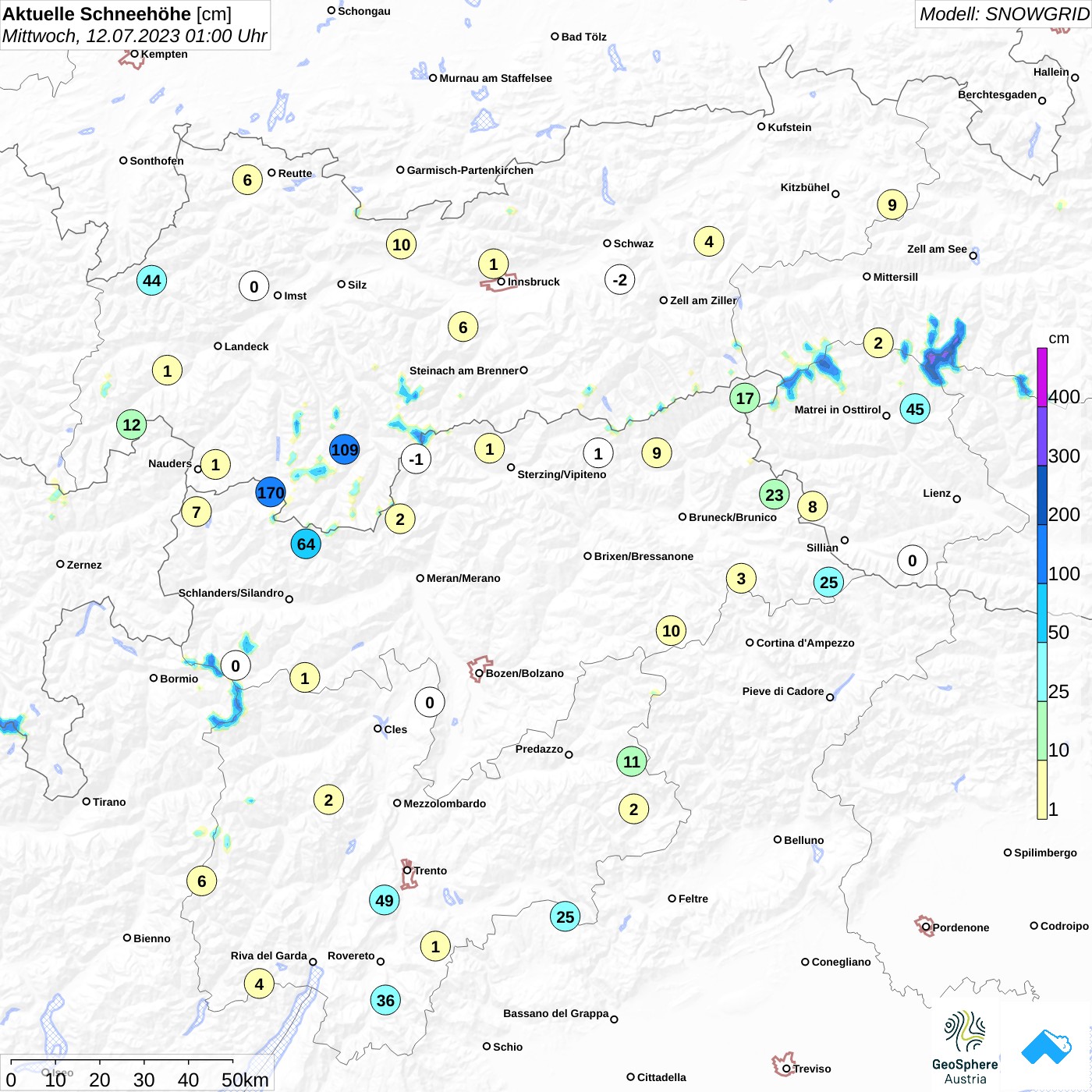Click the light green 10 cm legend band
Image resolution: width=1092 pixels, height=1092 pixels.
click(x=1042, y=731)
